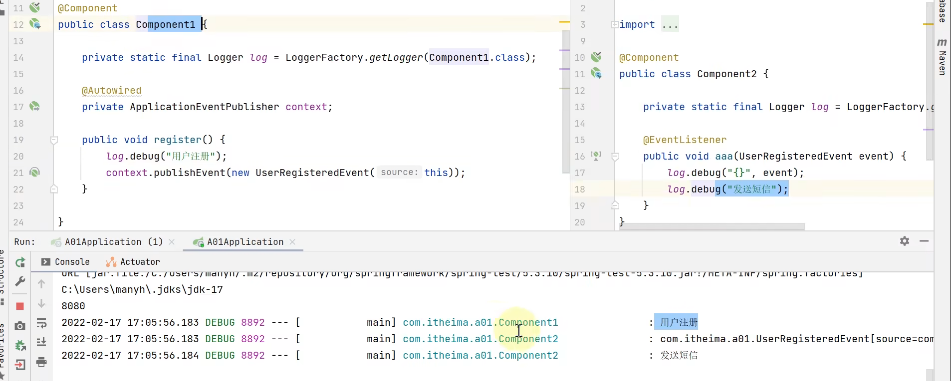Click Spring bean gutter icon on Component1 line 12
The width and height of the screenshot is (951, 381).
(x=35, y=24)
